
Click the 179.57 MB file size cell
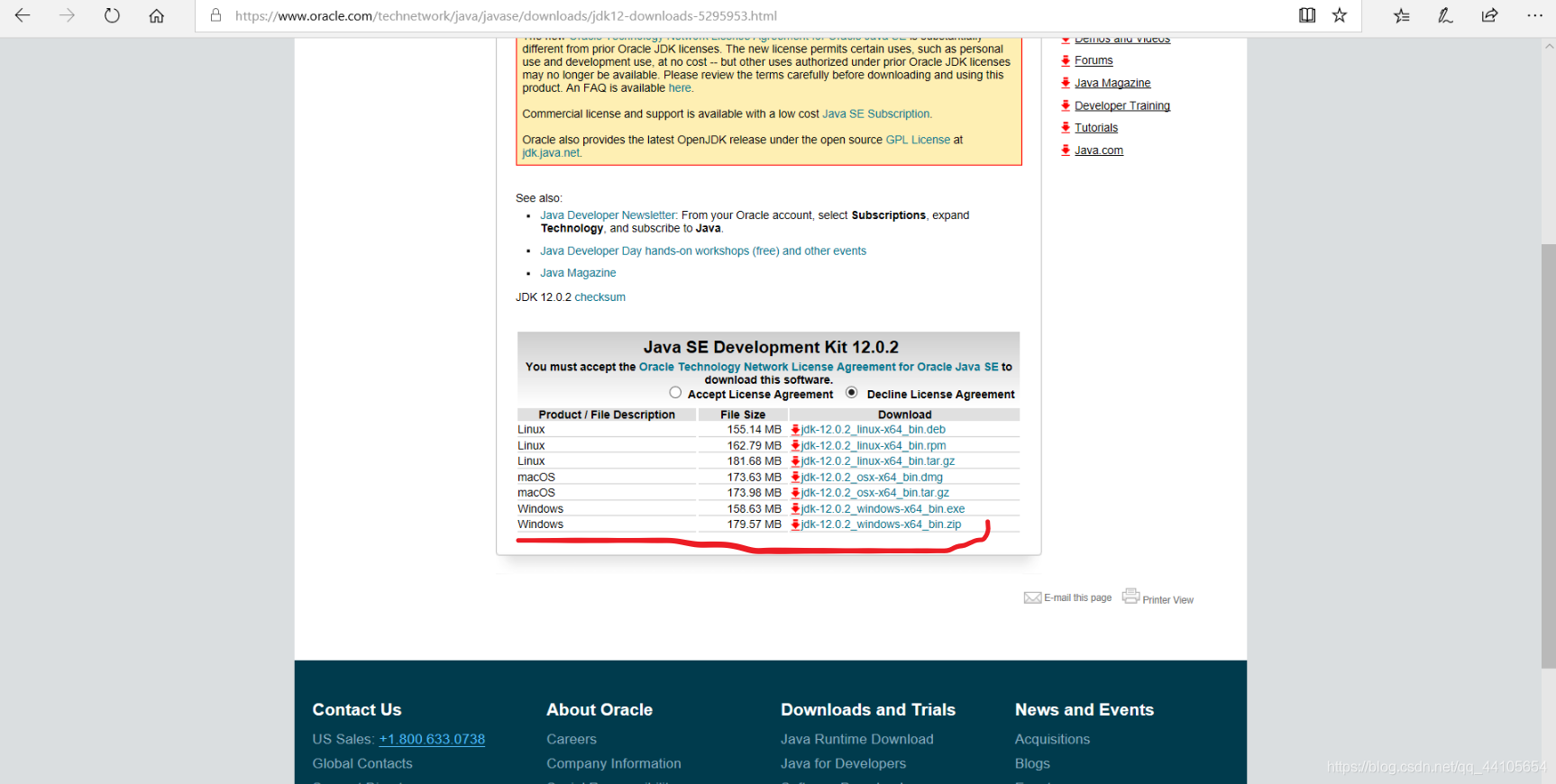pyautogui.click(x=743, y=524)
